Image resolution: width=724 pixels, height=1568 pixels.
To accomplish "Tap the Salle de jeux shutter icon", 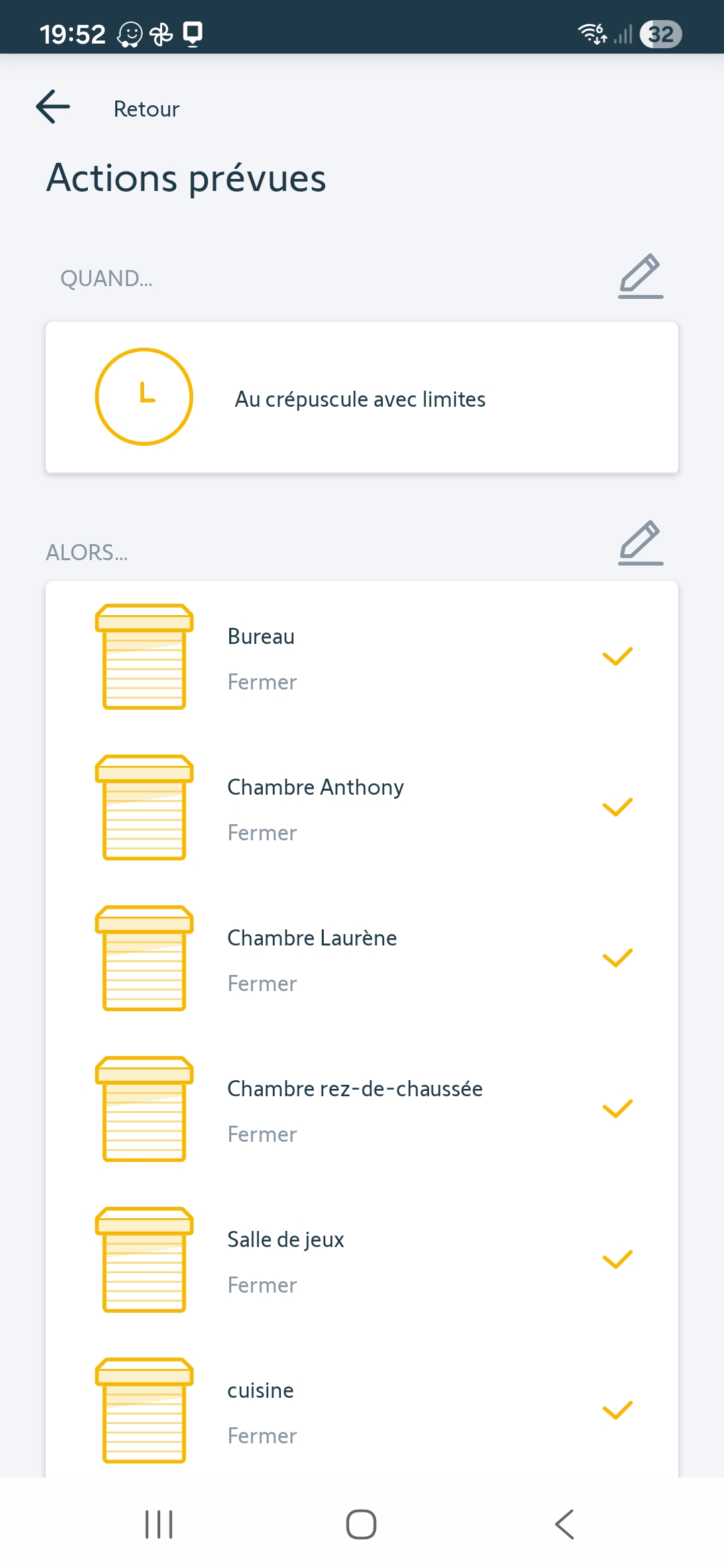I will pos(144,1260).
